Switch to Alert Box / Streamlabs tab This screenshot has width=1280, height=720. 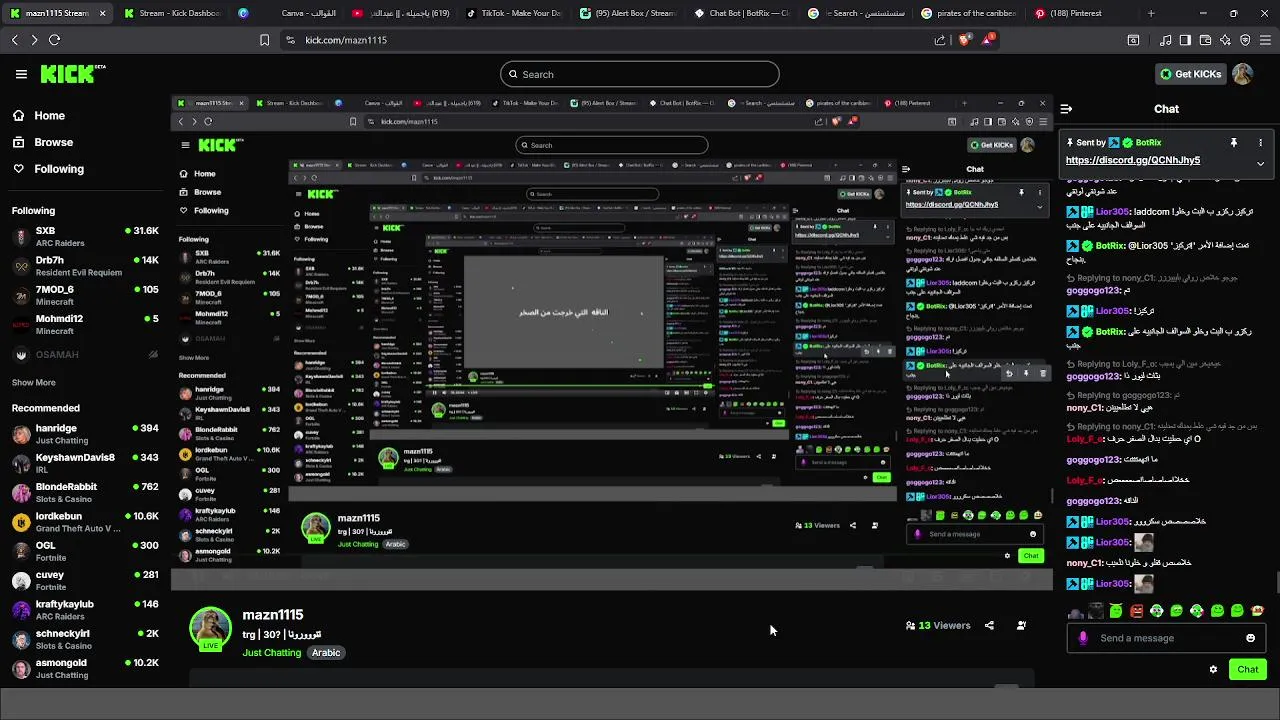tap(630, 14)
